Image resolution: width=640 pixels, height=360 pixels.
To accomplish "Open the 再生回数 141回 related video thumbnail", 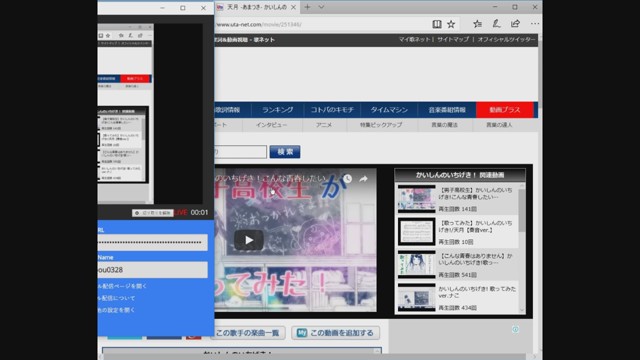I will tap(417, 199).
